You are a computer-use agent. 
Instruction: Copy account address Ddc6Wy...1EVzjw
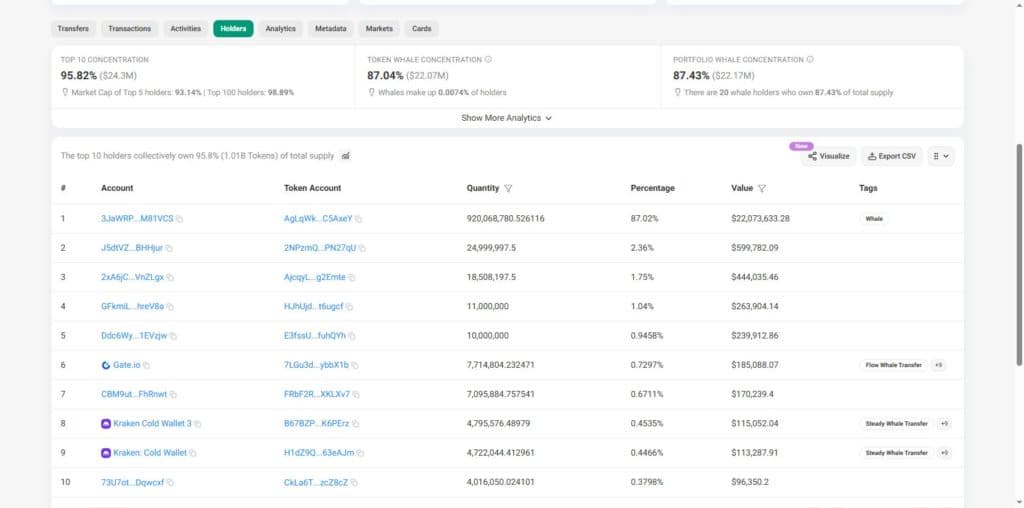click(x=173, y=336)
